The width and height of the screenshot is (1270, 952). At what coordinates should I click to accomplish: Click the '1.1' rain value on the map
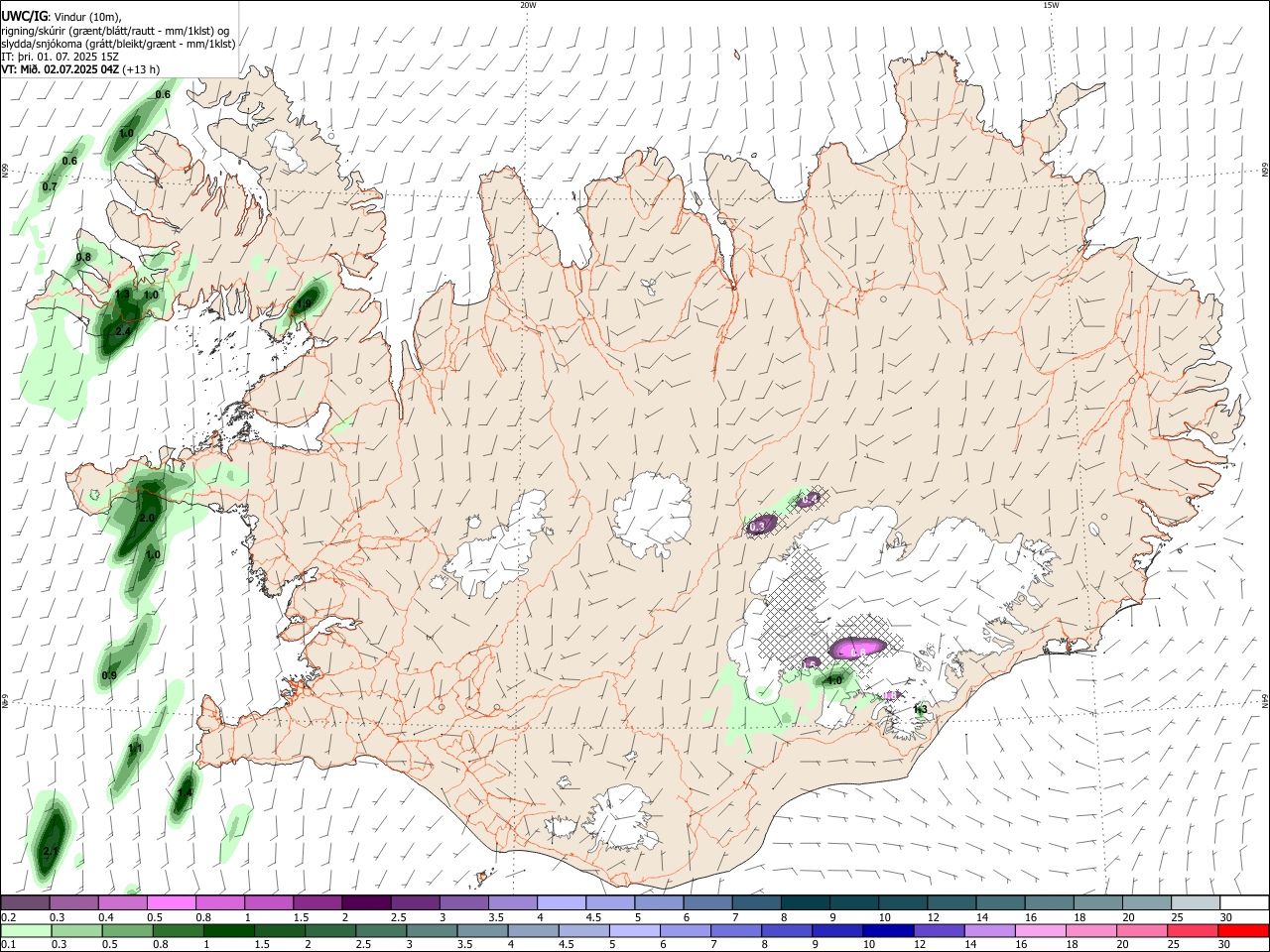136,748
